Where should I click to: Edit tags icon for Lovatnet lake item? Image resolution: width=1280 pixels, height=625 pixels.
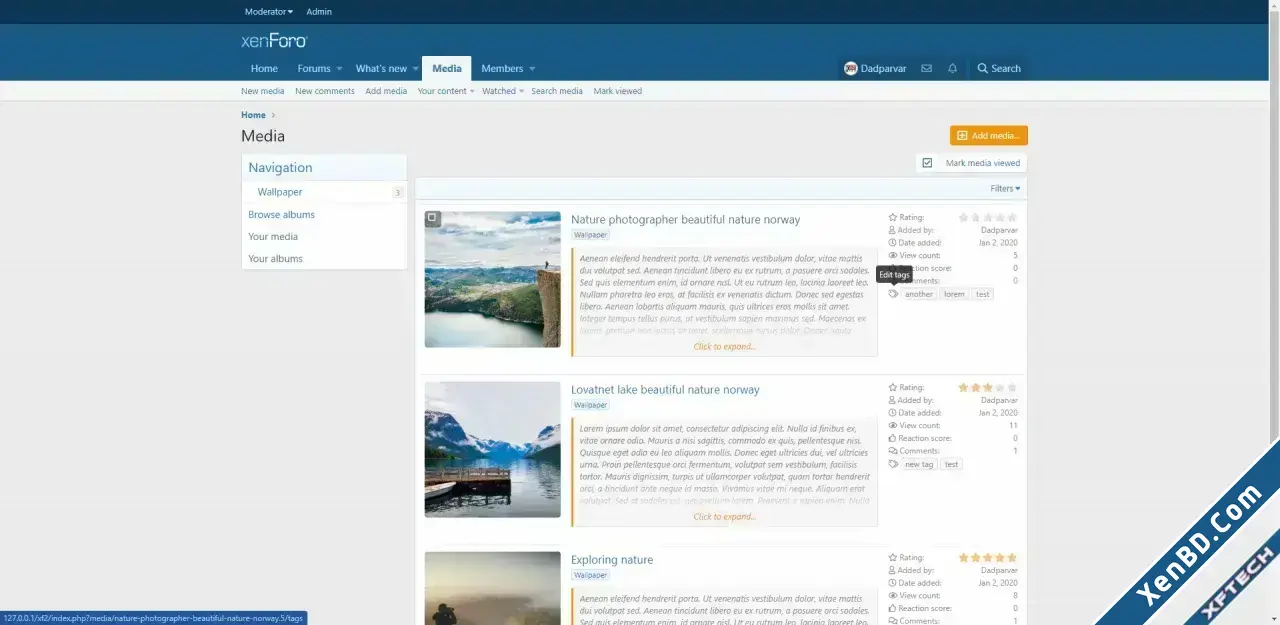[893, 464]
